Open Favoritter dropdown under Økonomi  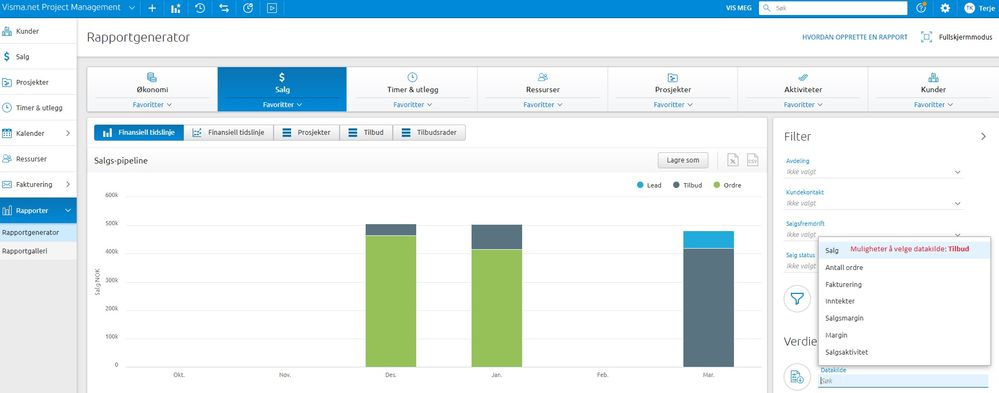point(152,104)
